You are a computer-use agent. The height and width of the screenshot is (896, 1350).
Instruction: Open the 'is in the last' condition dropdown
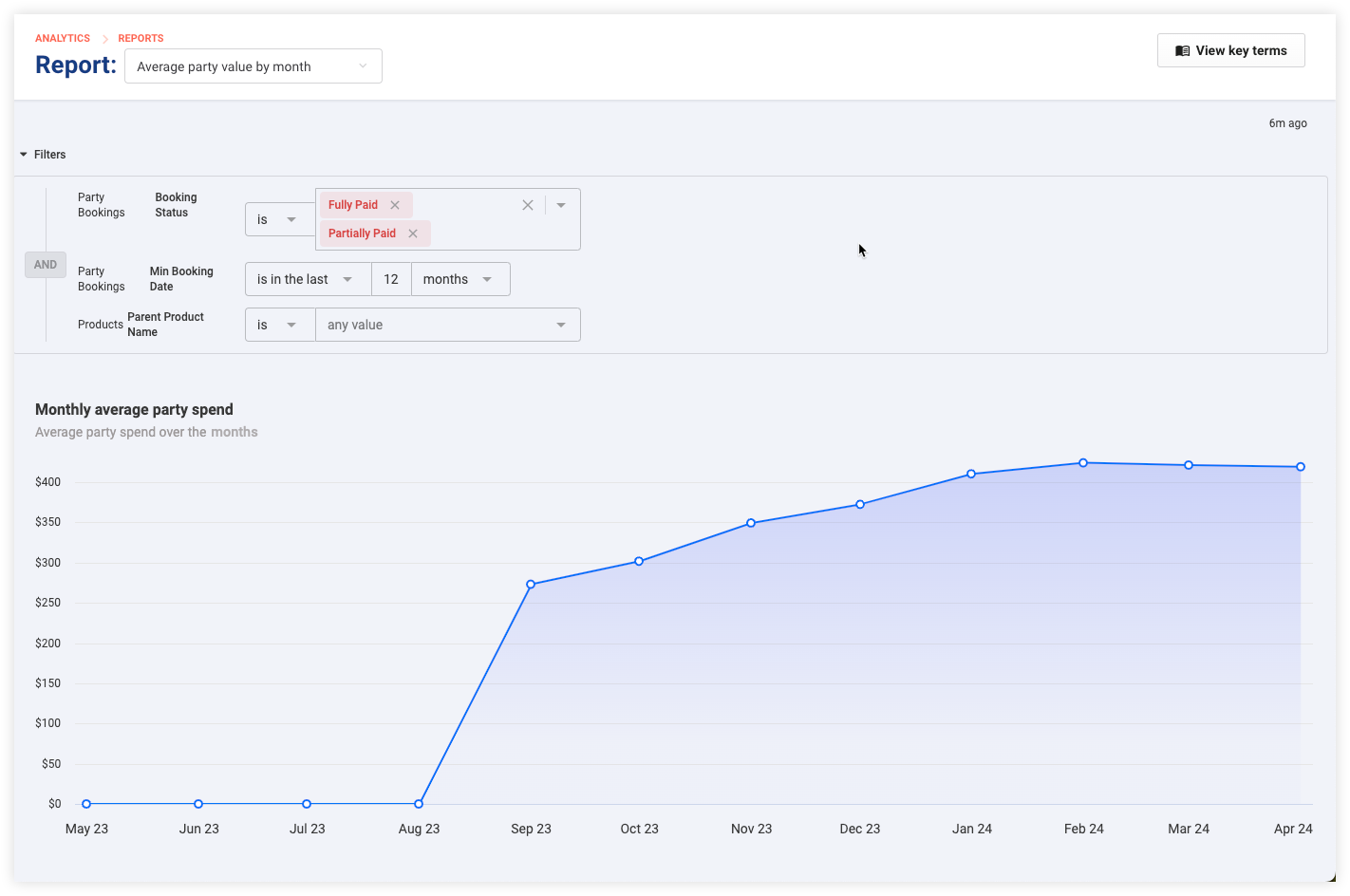308,279
